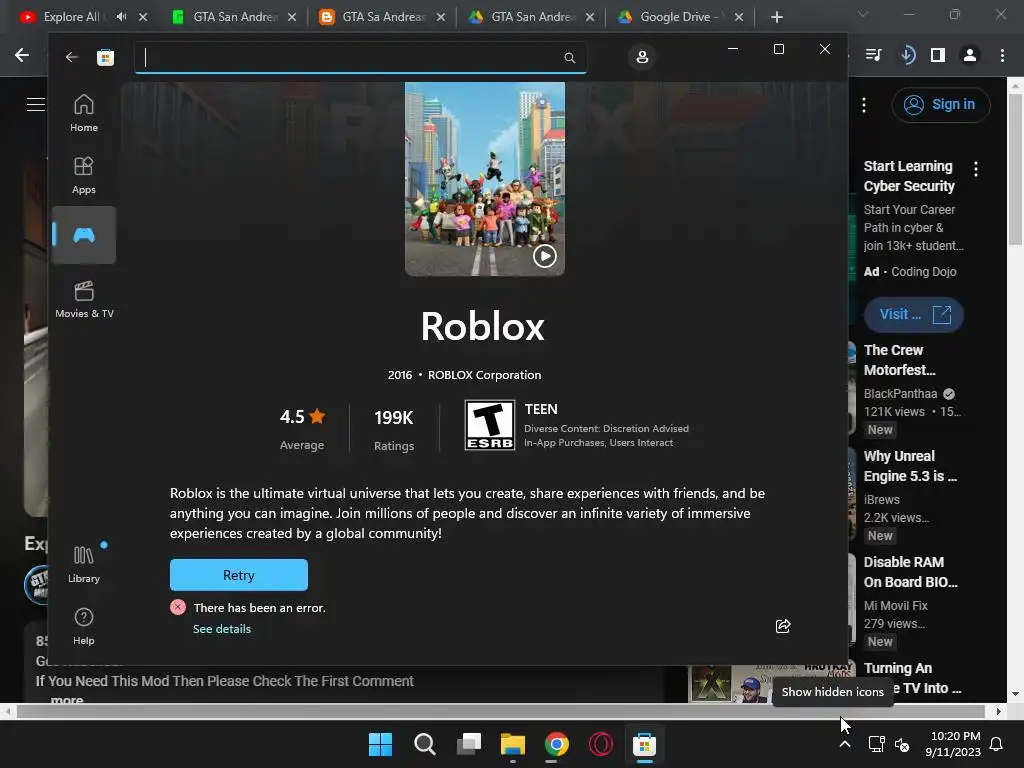
Task: Click the ESRB Teen rating badge
Action: [x=490, y=424]
